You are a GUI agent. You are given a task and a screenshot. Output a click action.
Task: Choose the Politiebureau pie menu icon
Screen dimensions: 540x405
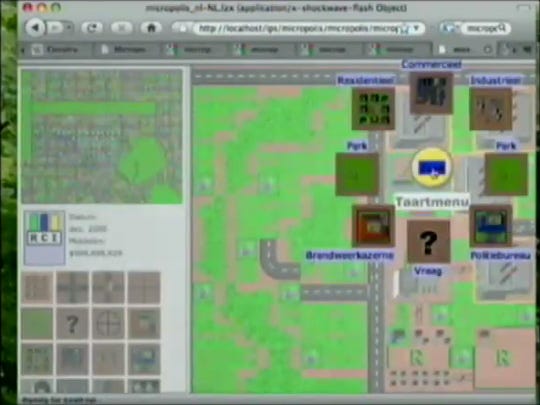(491, 226)
